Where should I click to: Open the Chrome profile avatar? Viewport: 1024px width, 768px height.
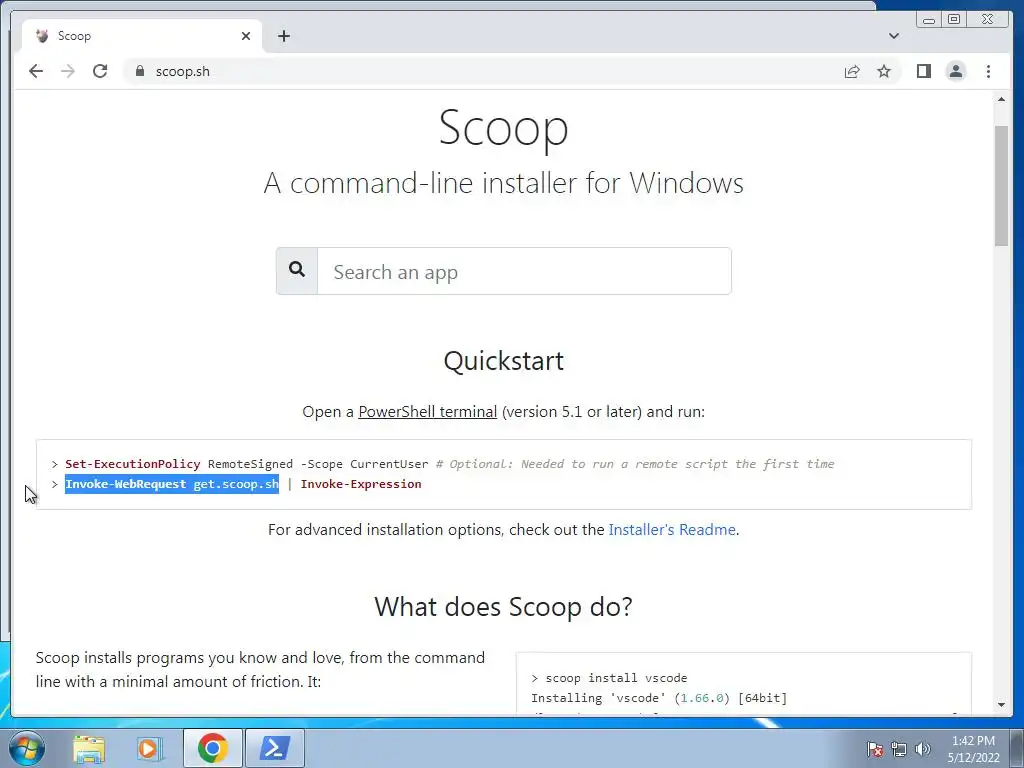[x=956, y=71]
